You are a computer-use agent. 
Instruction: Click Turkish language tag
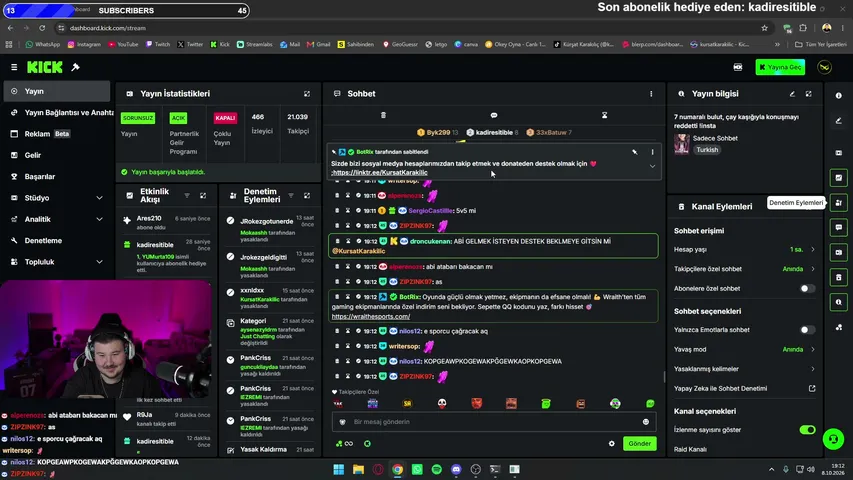(707, 150)
